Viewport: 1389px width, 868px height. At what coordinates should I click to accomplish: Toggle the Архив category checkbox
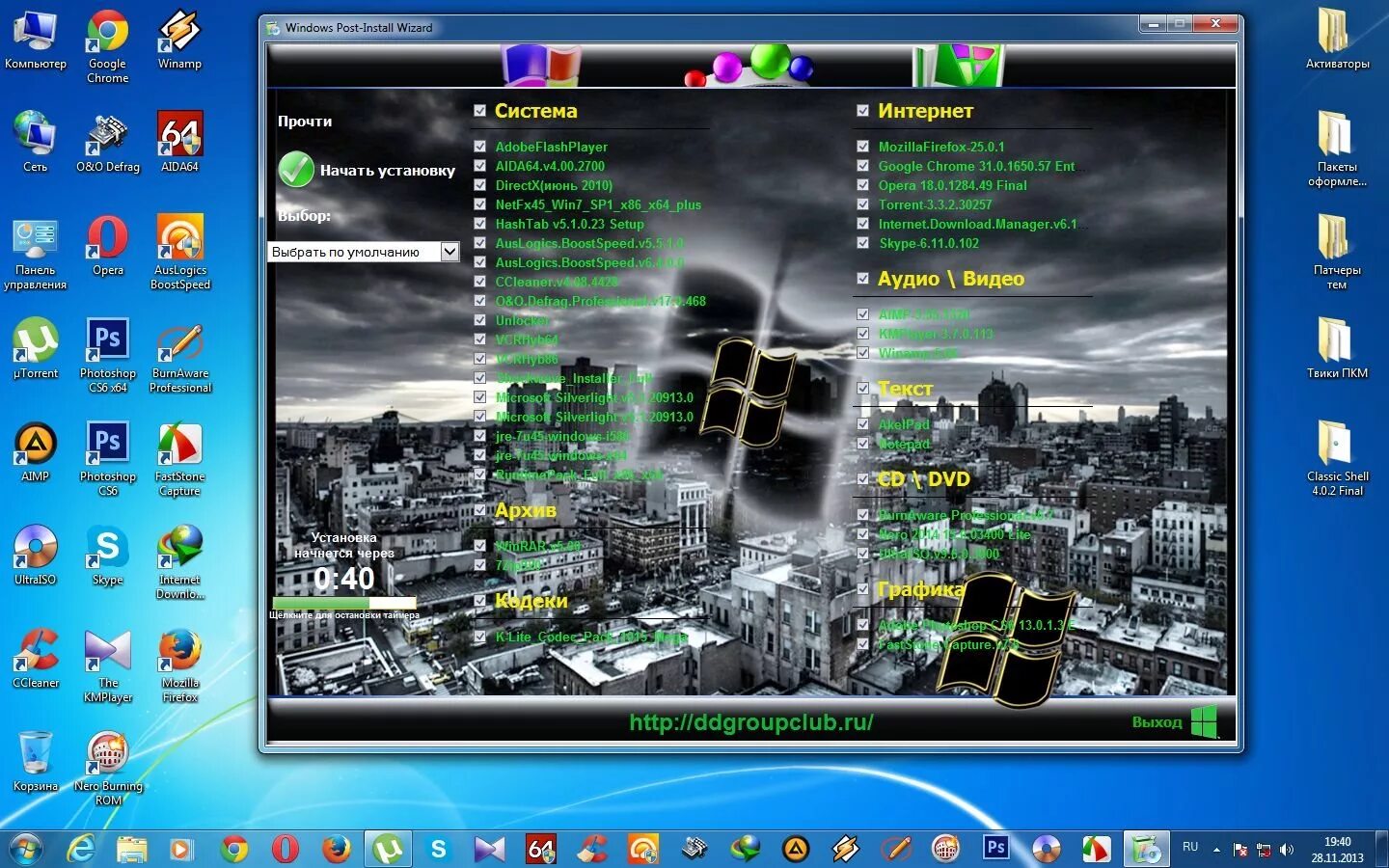479,510
